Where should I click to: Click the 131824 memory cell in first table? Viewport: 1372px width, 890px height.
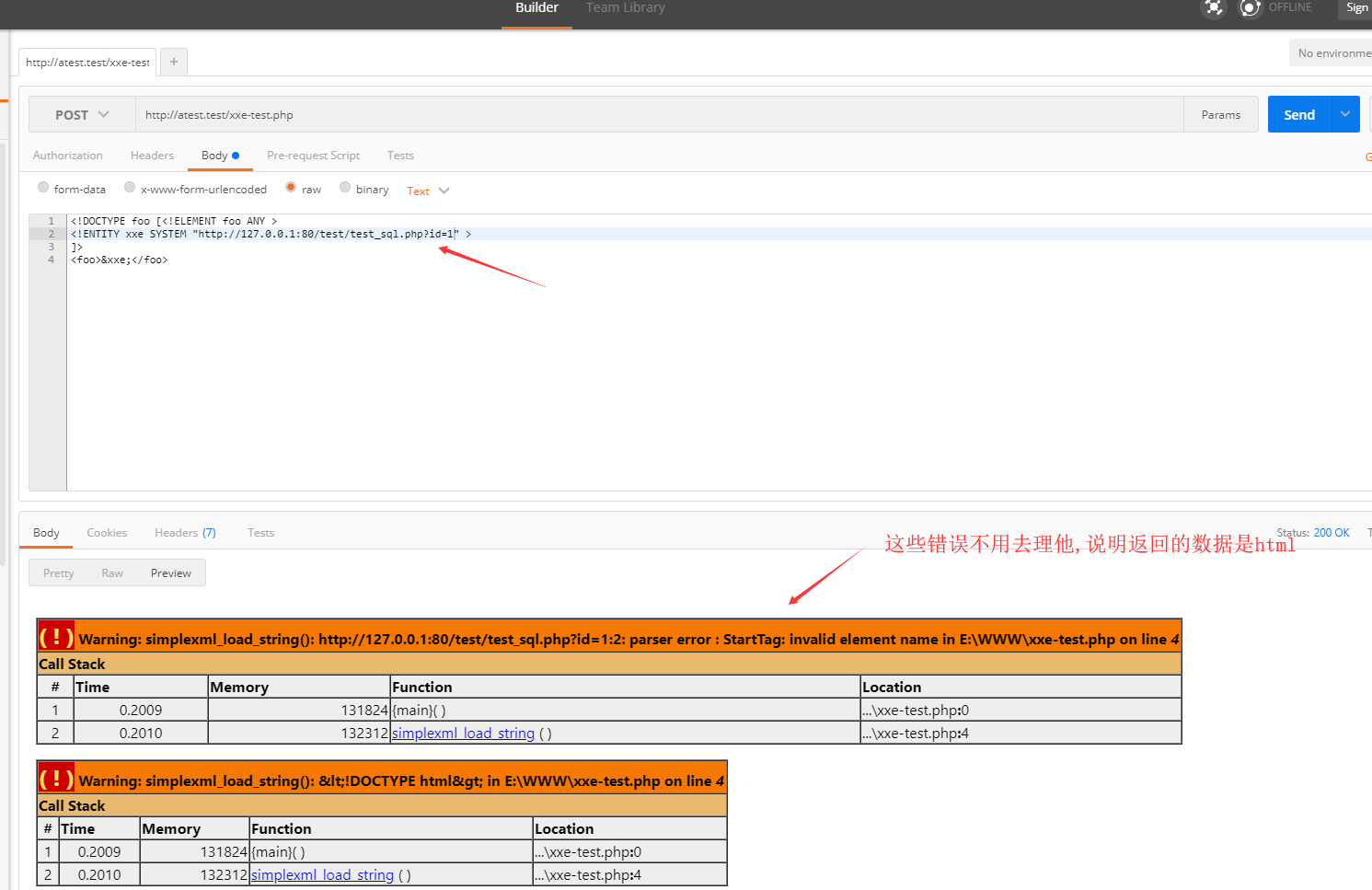coord(299,711)
